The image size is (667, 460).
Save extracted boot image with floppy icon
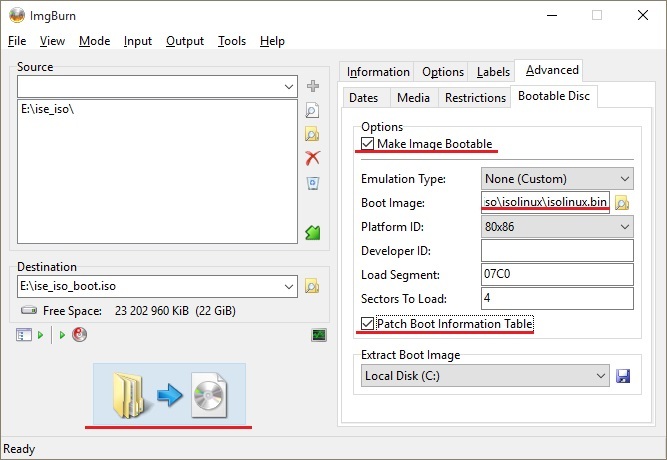click(x=623, y=376)
